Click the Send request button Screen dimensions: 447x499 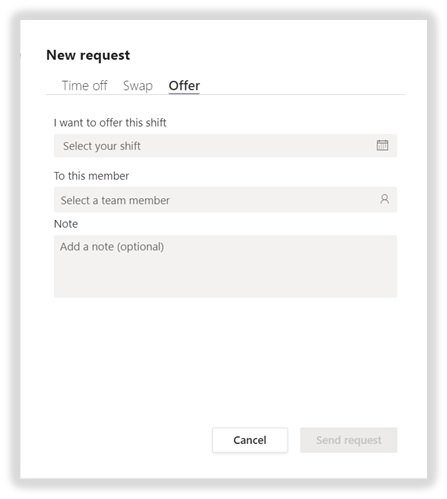(349, 440)
